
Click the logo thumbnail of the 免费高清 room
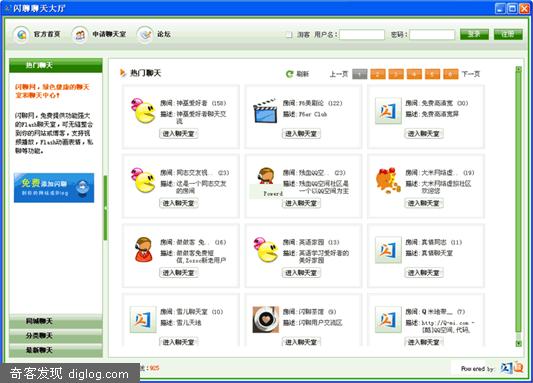click(x=388, y=111)
